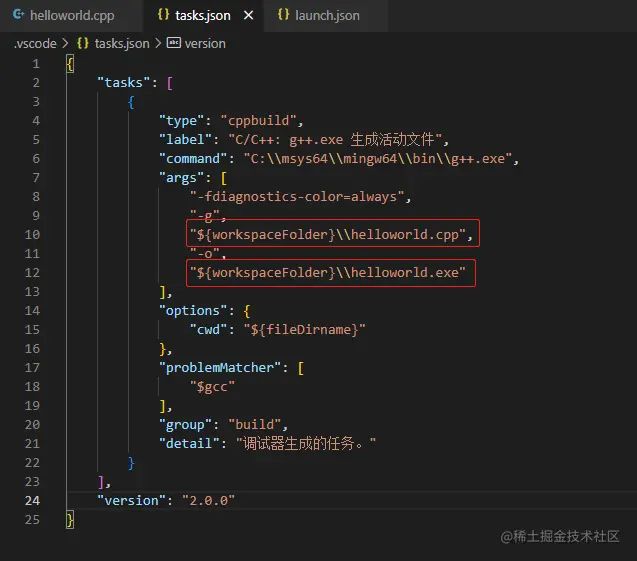Click the "2.0.0" version value
Image resolution: width=637 pixels, height=561 pixels.
[208, 500]
